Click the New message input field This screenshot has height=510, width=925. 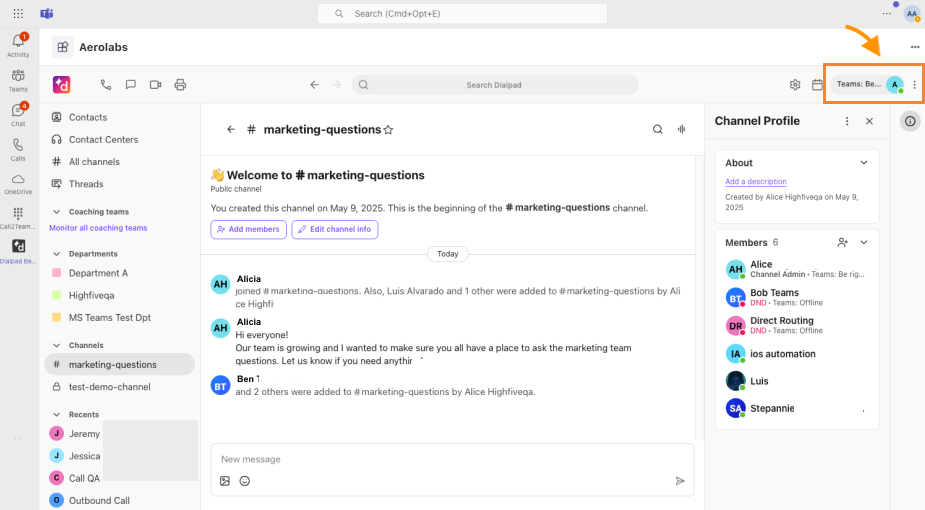(452, 459)
